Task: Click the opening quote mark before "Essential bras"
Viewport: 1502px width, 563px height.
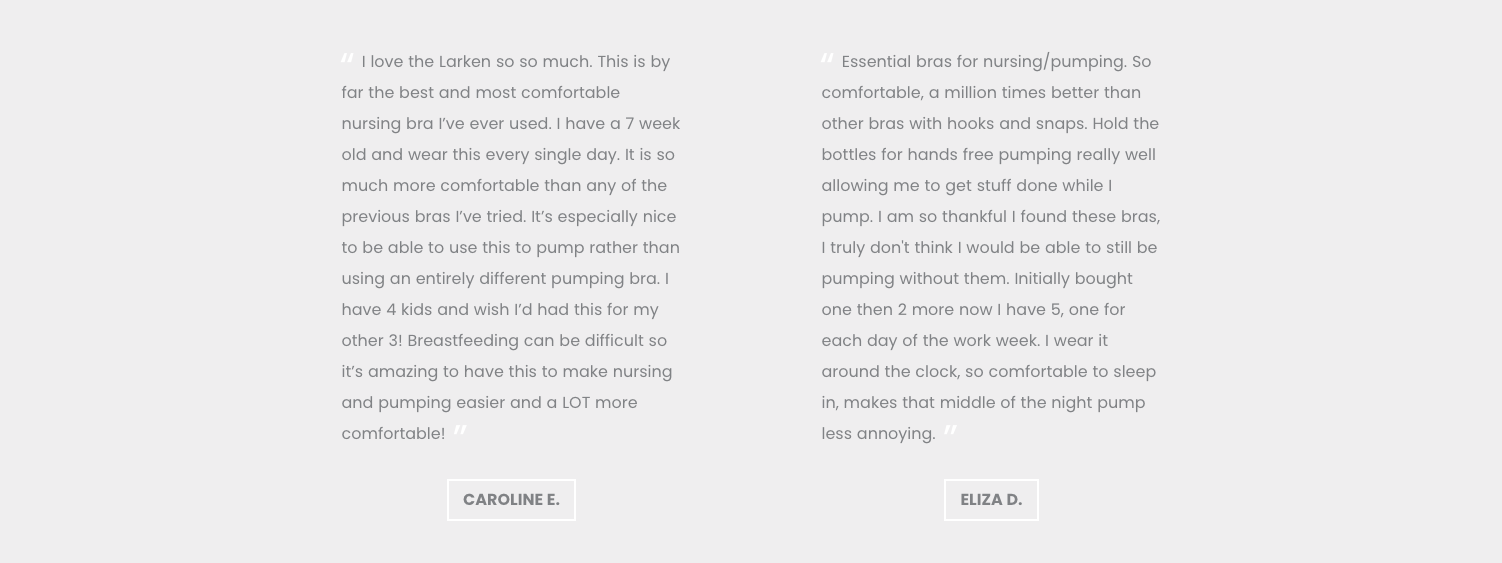Action: click(x=828, y=59)
